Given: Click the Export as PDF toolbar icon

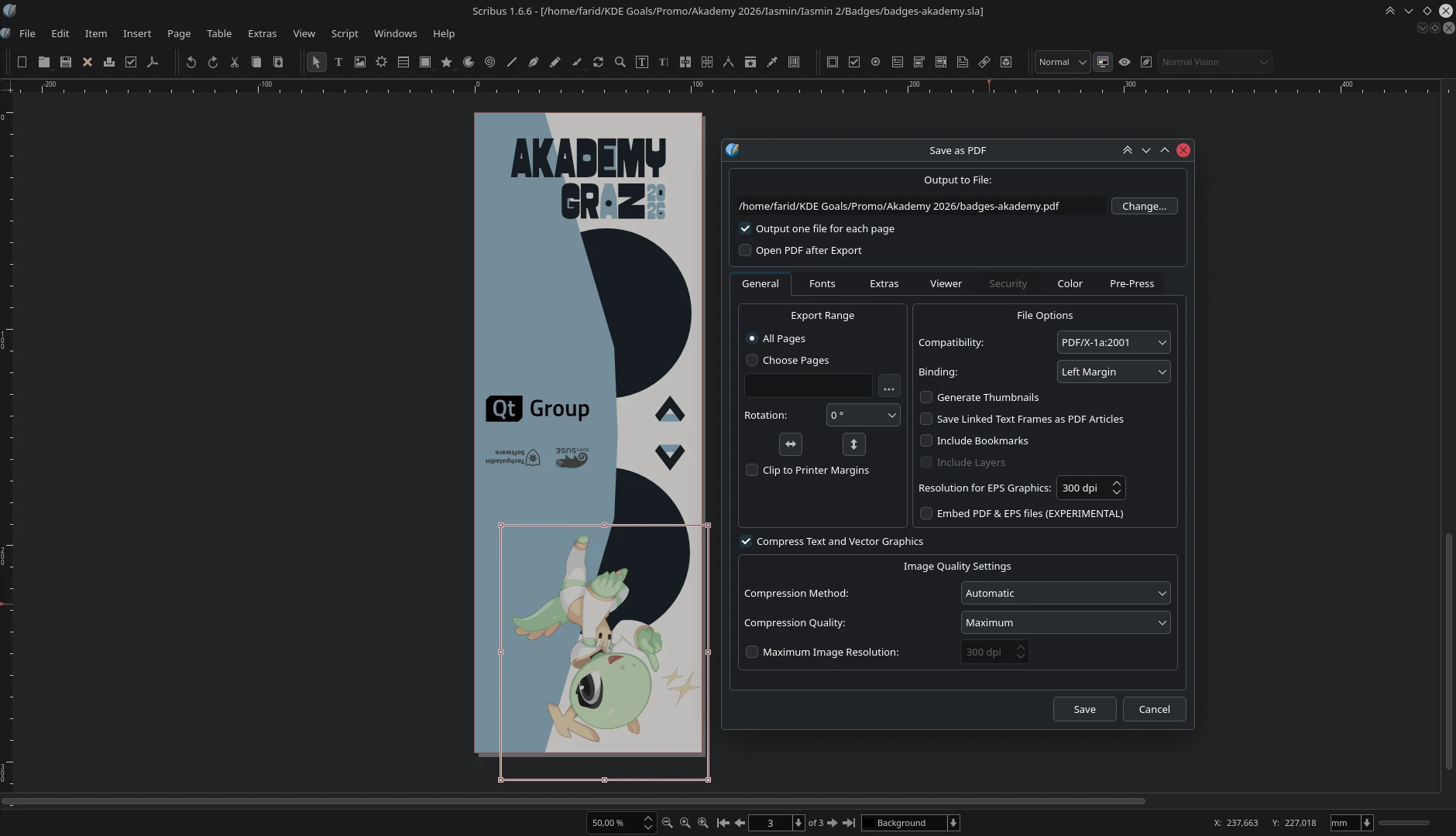Looking at the screenshot, I should click(153, 62).
